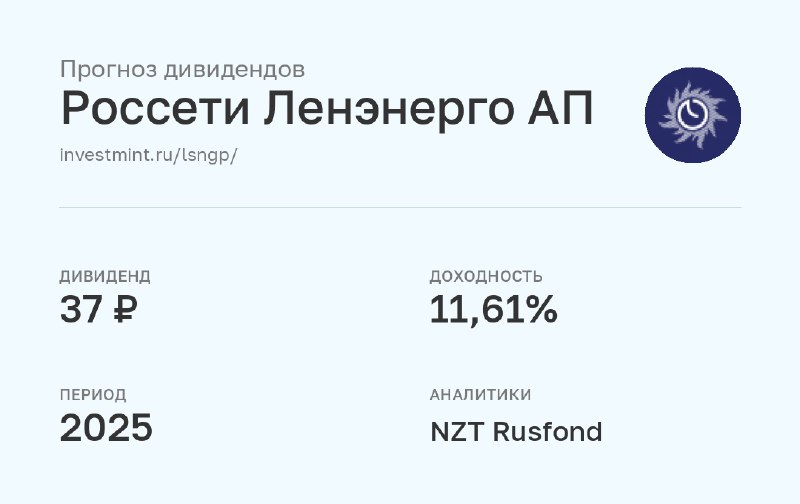Click the analyst name "NZT"

pos(455,432)
